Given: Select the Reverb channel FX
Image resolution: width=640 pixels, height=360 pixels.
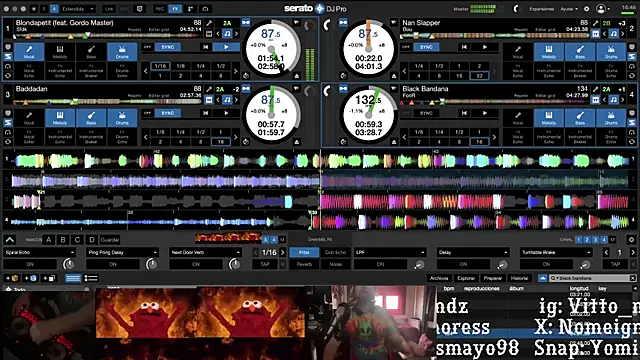Looking at the screenshot, I should pyautogui.click(x=304, y=264).
